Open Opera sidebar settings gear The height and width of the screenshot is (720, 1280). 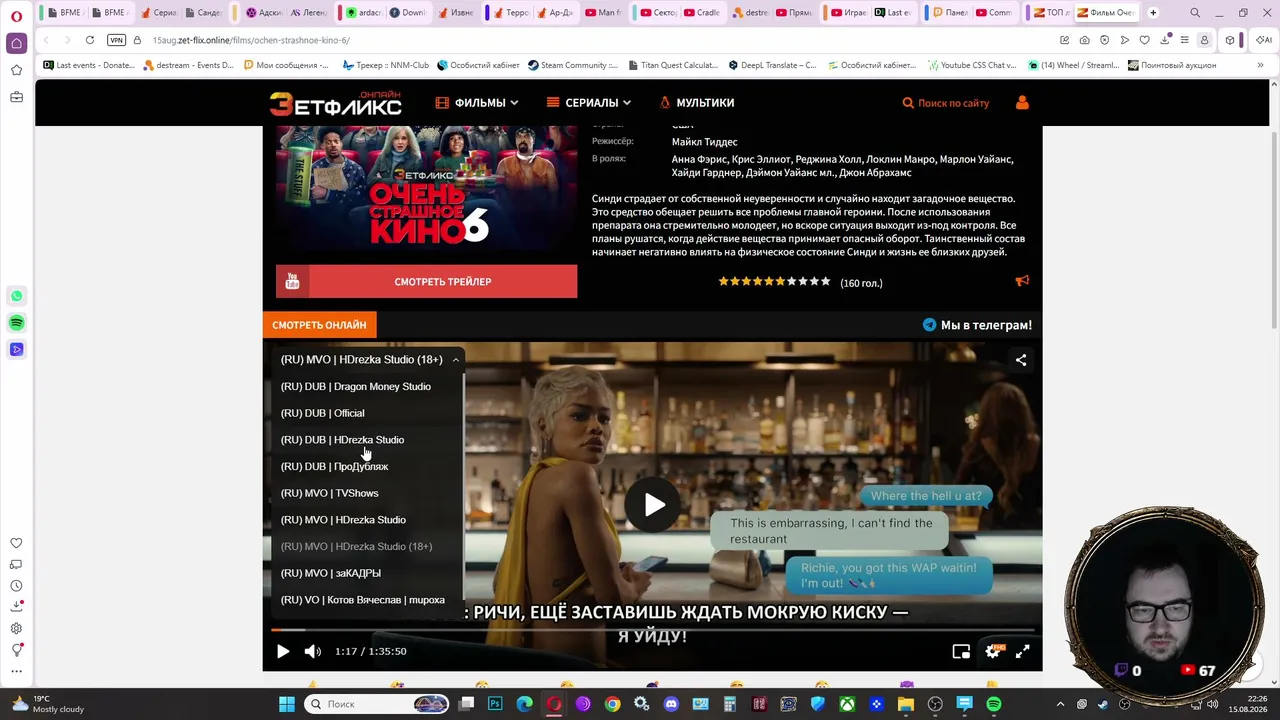pos(17,629)
